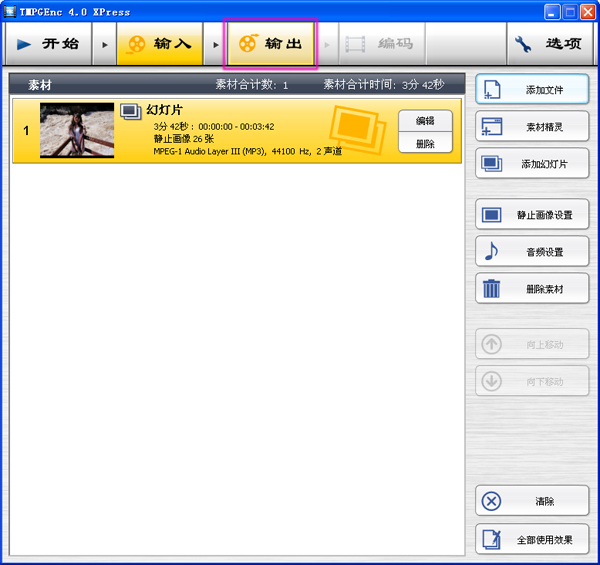Minimize the TMPGEnc window
Image resolution: width=600 pixels, height=565 pixels.
pyautogui.click(x=551, y=12)
